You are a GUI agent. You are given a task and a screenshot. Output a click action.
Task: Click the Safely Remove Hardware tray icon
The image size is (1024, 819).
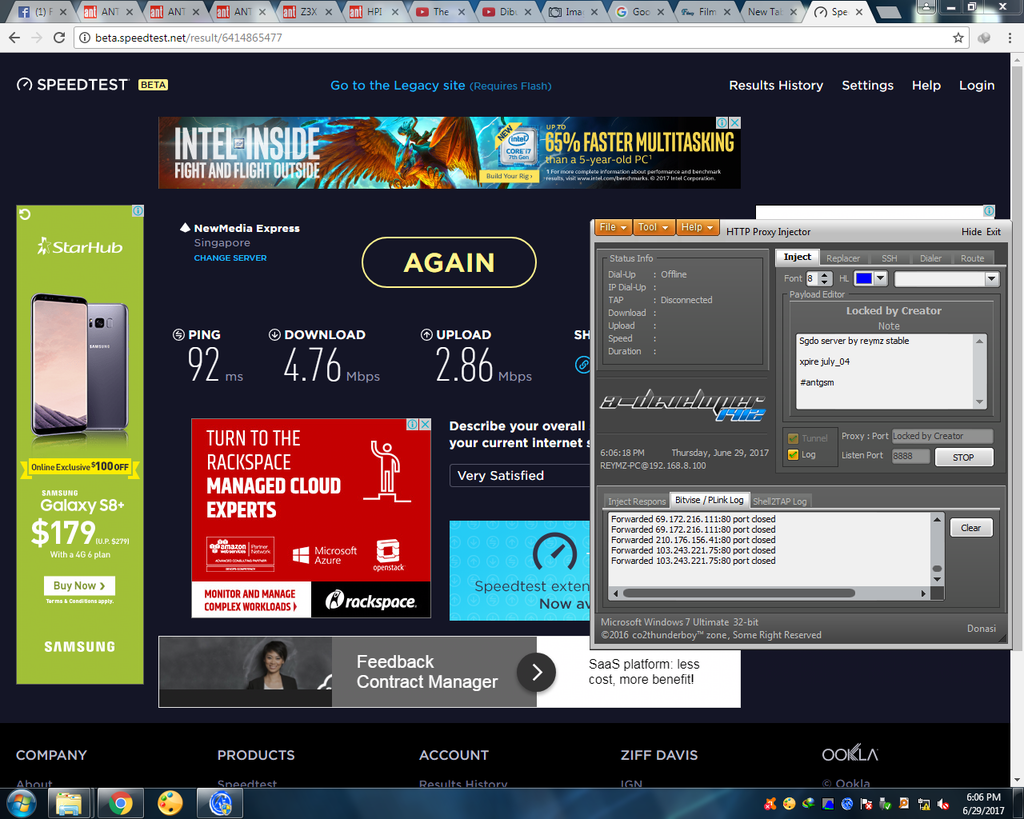point(886,804)
